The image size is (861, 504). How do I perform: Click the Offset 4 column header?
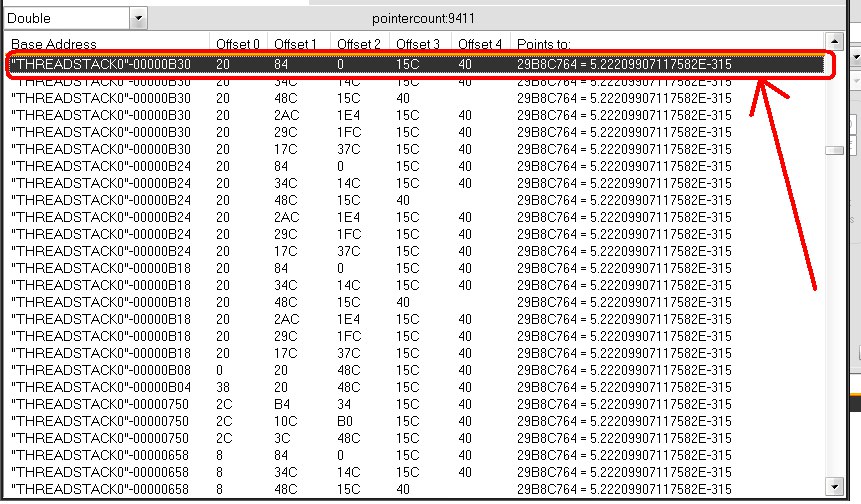pyautogui.click(x=480, y=44)
